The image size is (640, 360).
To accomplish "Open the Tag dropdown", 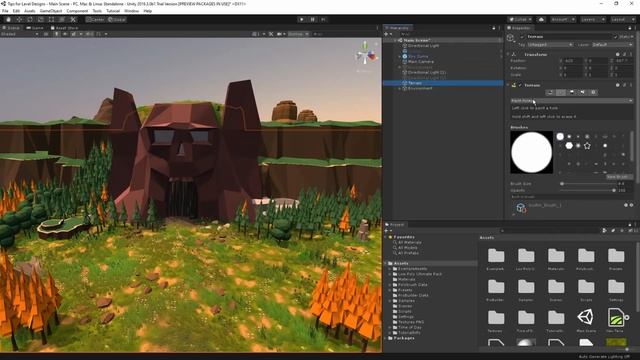I will coord(550,44).
